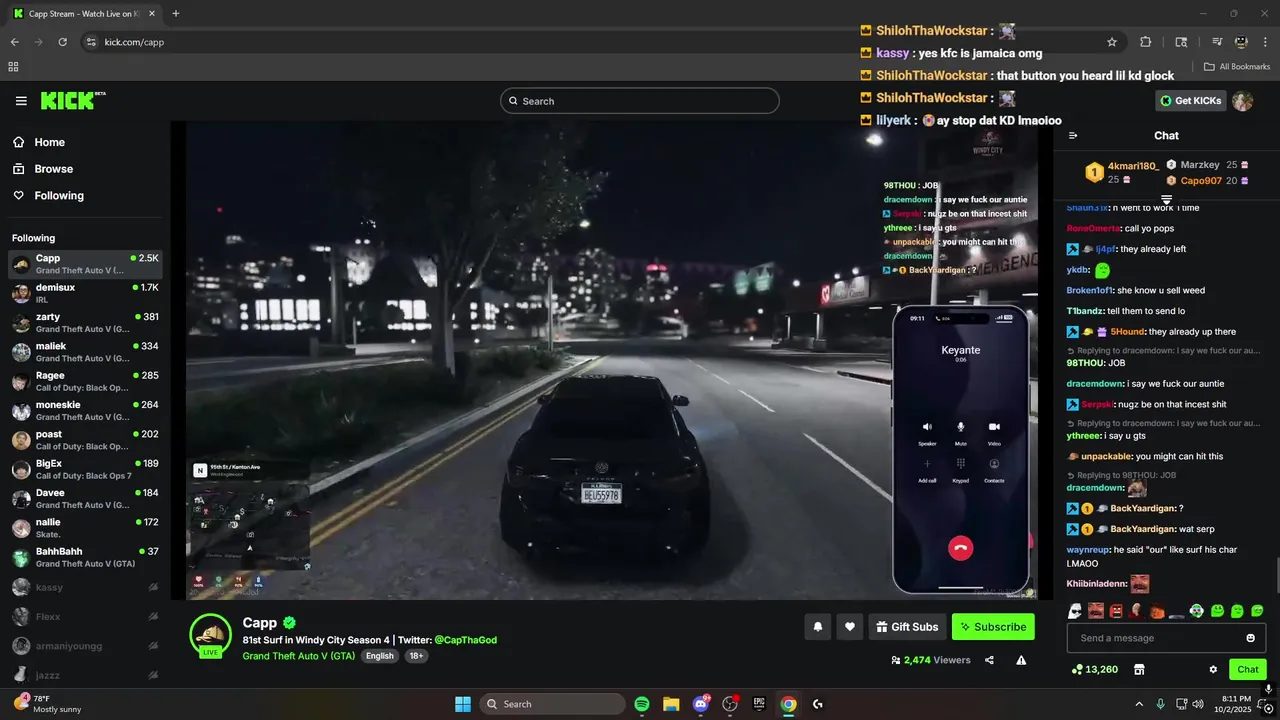Open the taskbar volume control
The image size is (1280, 720).
pos(1198,704)
